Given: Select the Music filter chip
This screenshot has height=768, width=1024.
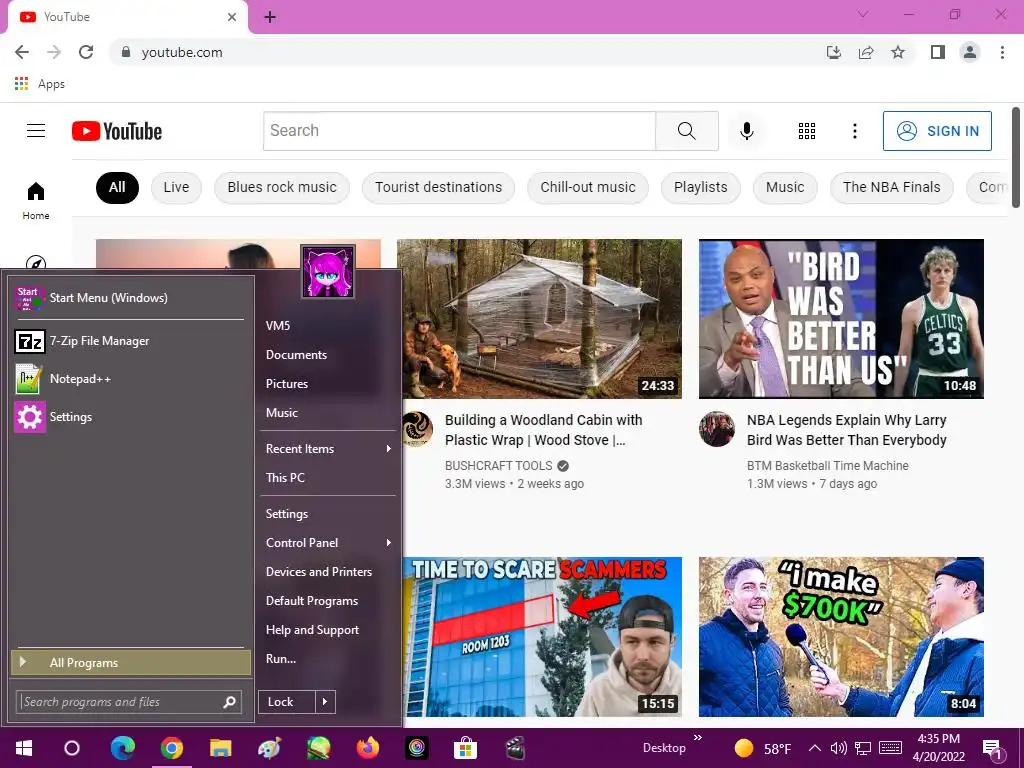Looking at the screenshot, I should (x=785, y=187).
